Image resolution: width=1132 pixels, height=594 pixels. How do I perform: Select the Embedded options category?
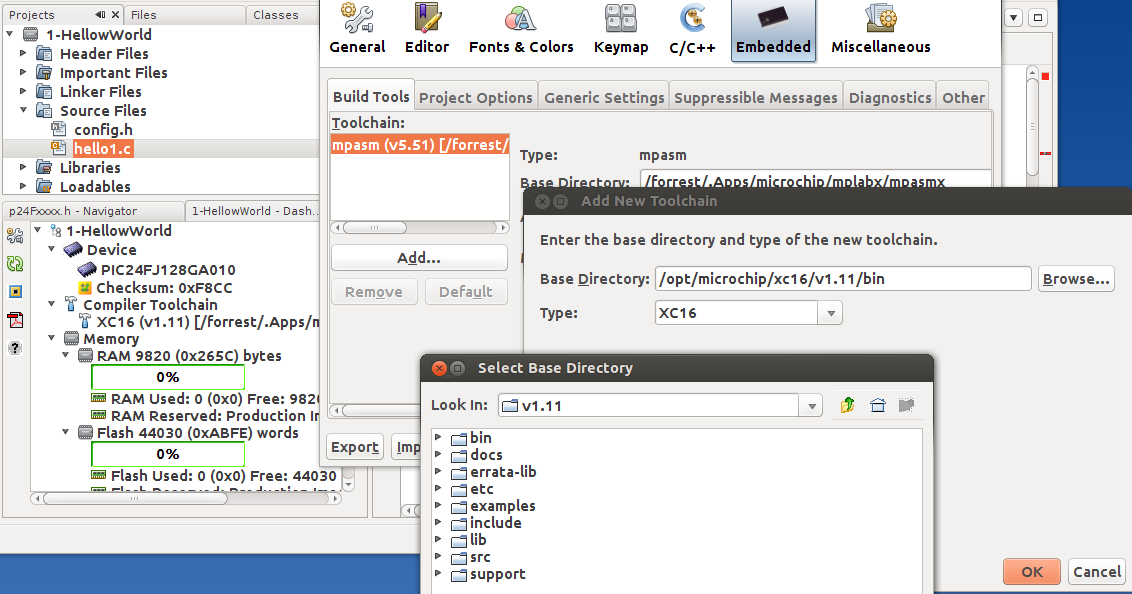[773, 30]
